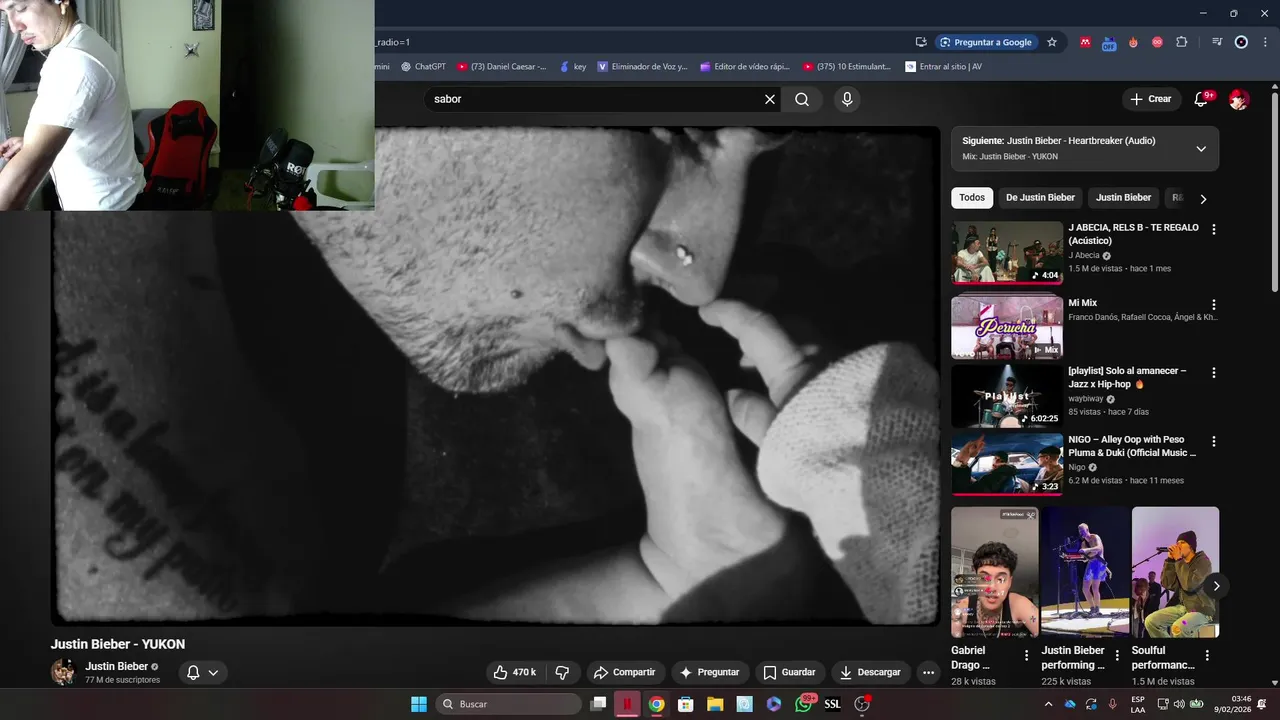Click the Crear button

1151,99
